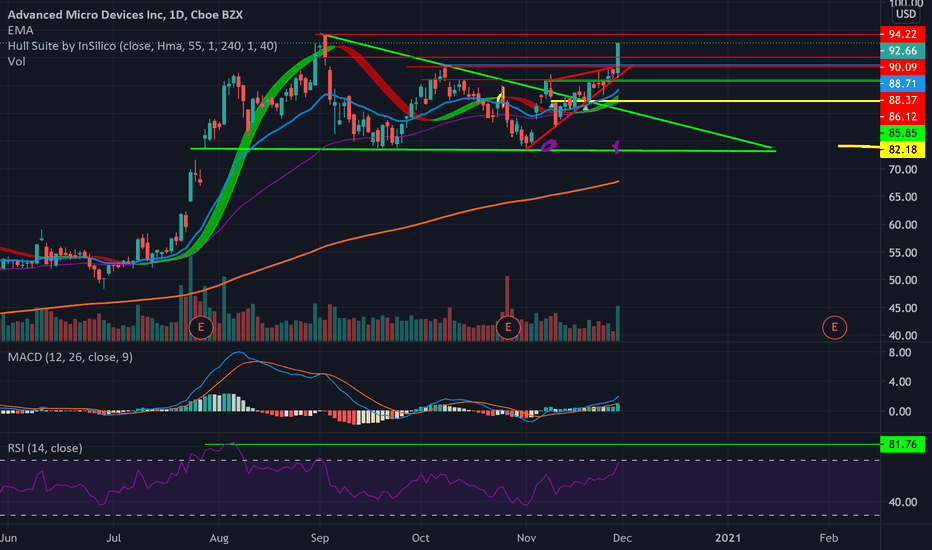932x550 pixels.
Task: Click the earnings E marker near August
Action: tap(201, 327)
